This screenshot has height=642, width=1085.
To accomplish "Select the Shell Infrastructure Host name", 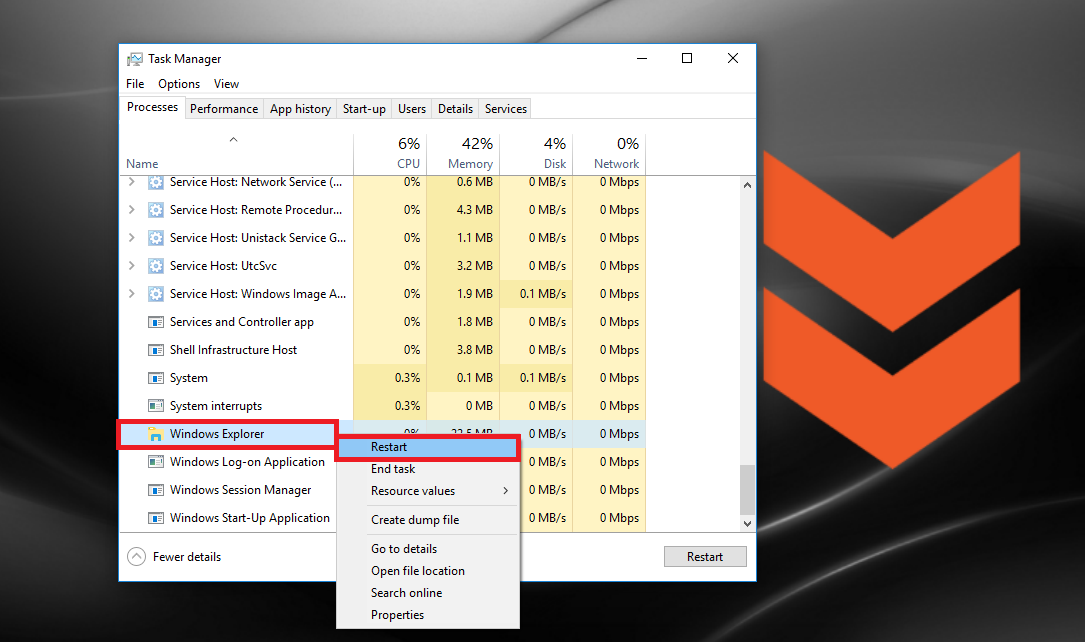I will click(x=233, y=350).
